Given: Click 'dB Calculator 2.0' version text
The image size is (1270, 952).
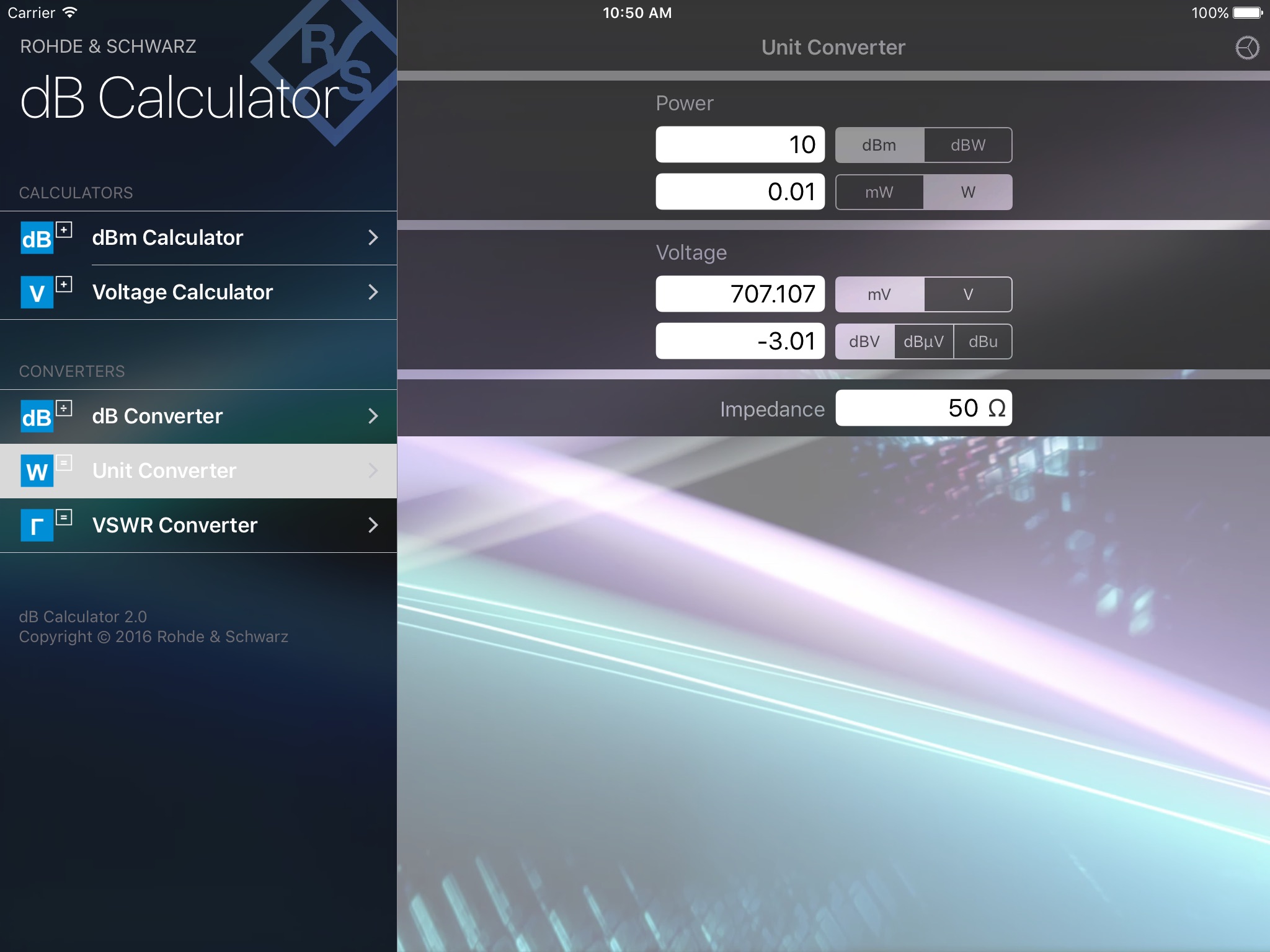Looking at the screenshot, I should point(82,617).
